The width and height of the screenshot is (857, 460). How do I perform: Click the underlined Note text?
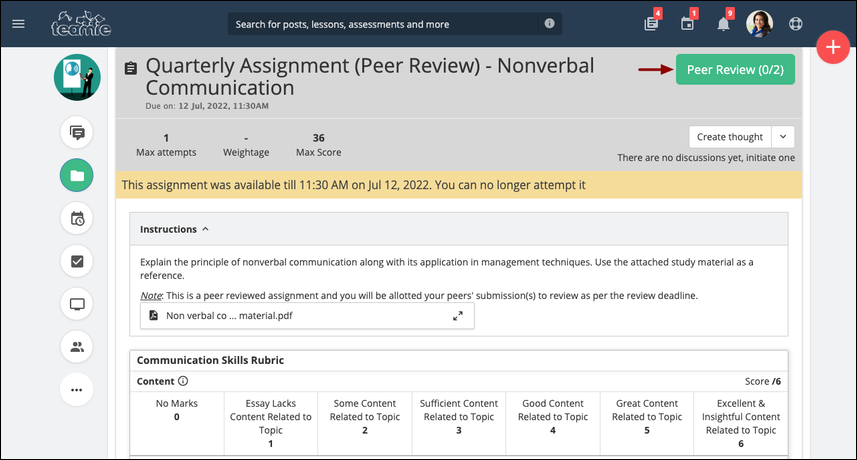point(151,296)
